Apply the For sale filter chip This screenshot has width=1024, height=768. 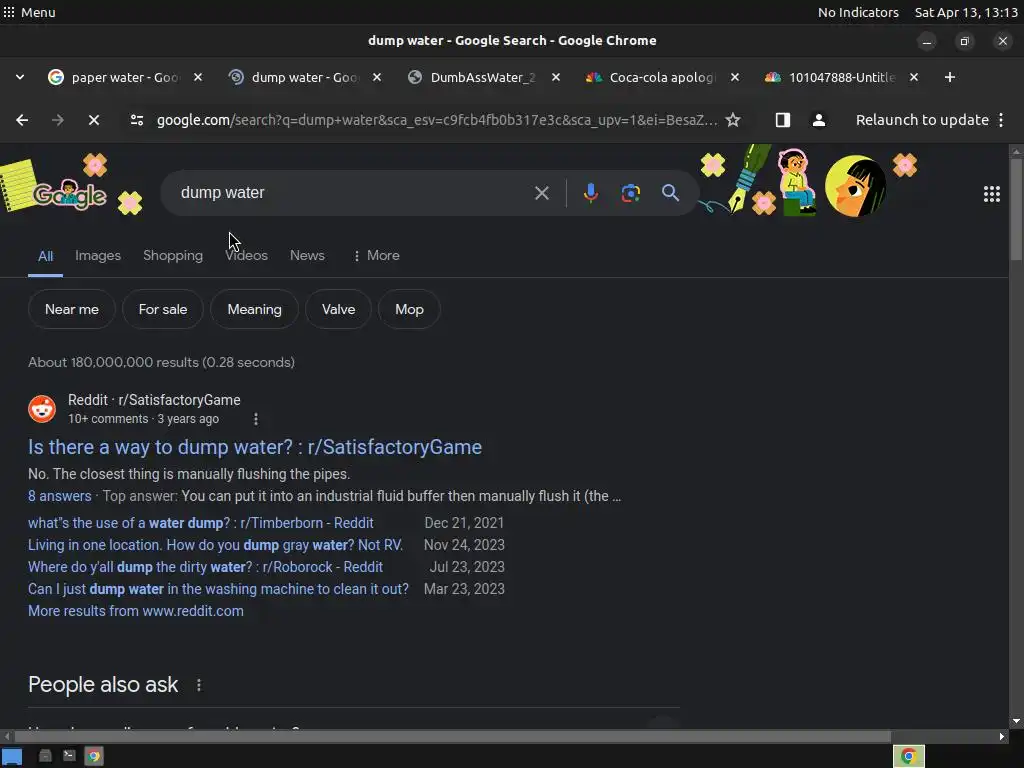click(x=163, y=310)
